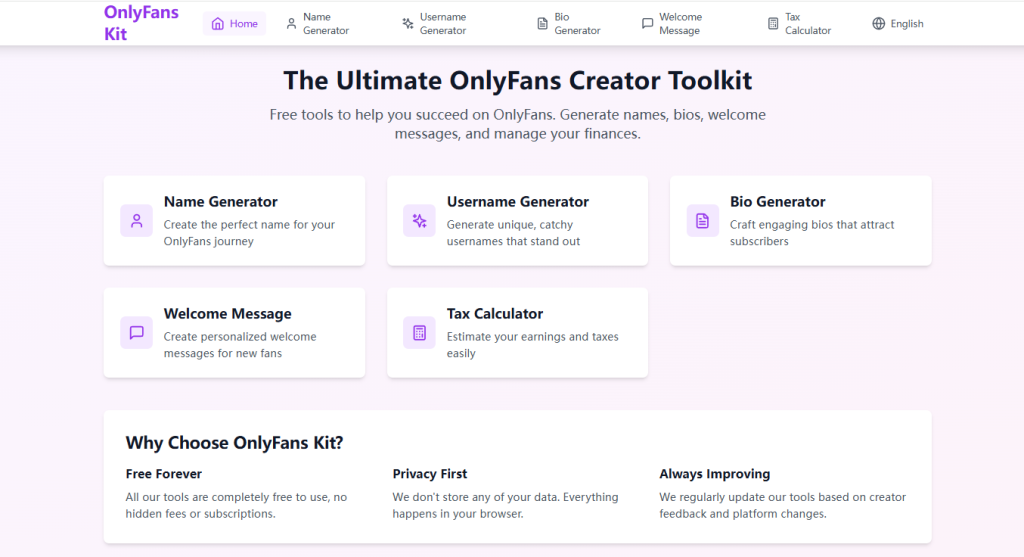Click the calculator icon in the top navigation
The width and height of the screenshot is (1024, 557).
(x=773, y=24)
